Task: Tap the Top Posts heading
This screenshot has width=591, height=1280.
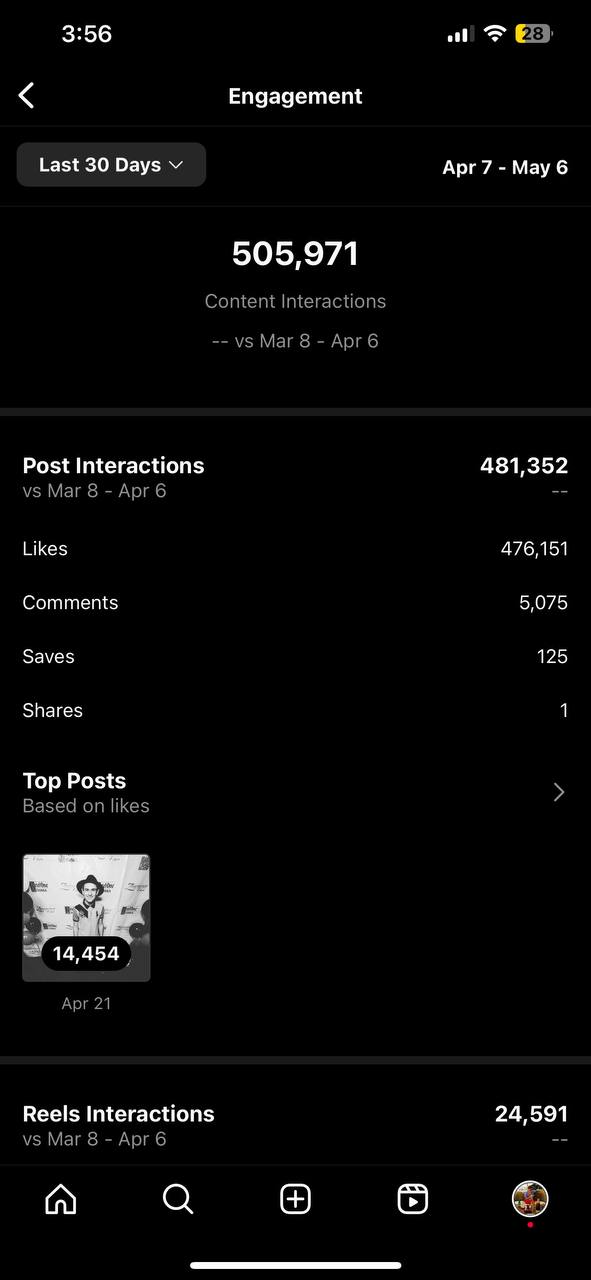Action: pos(75,781)
